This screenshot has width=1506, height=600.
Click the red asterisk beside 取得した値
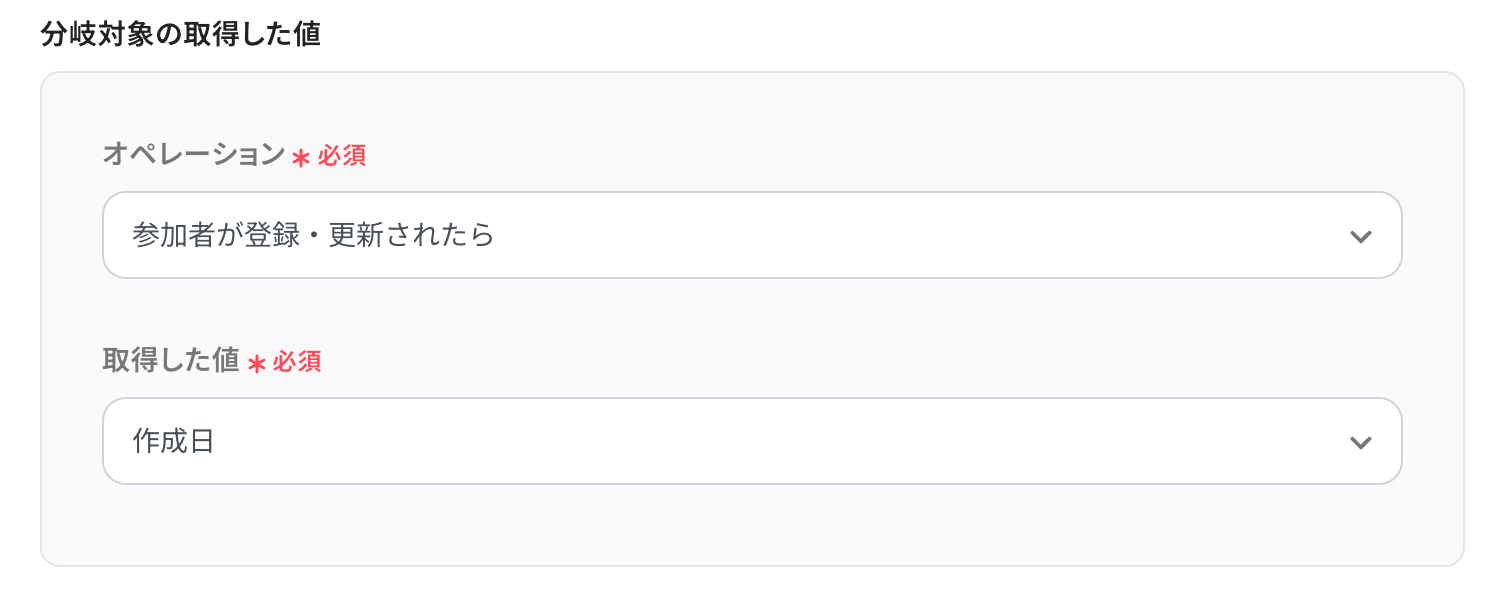[x=257, y=364]
